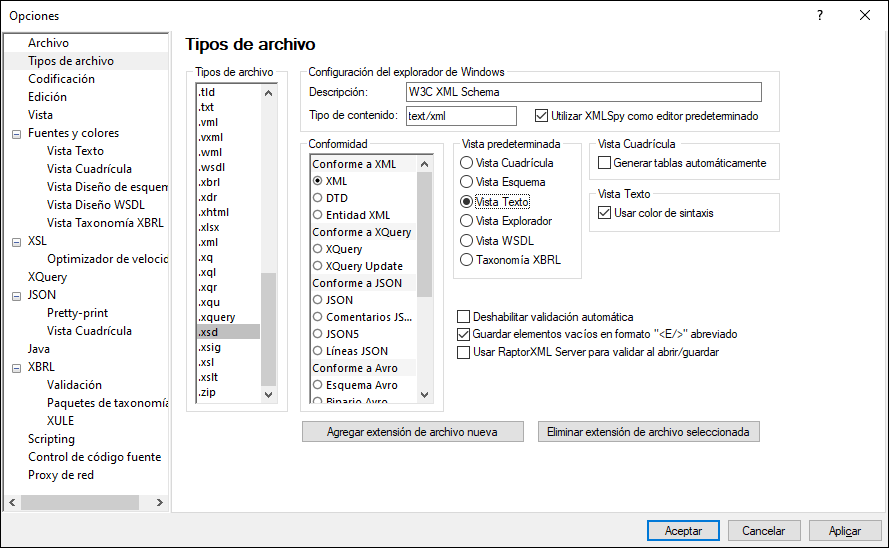Select DTD conformity option
Screen dimensions: 889x548
pos(318,198)
